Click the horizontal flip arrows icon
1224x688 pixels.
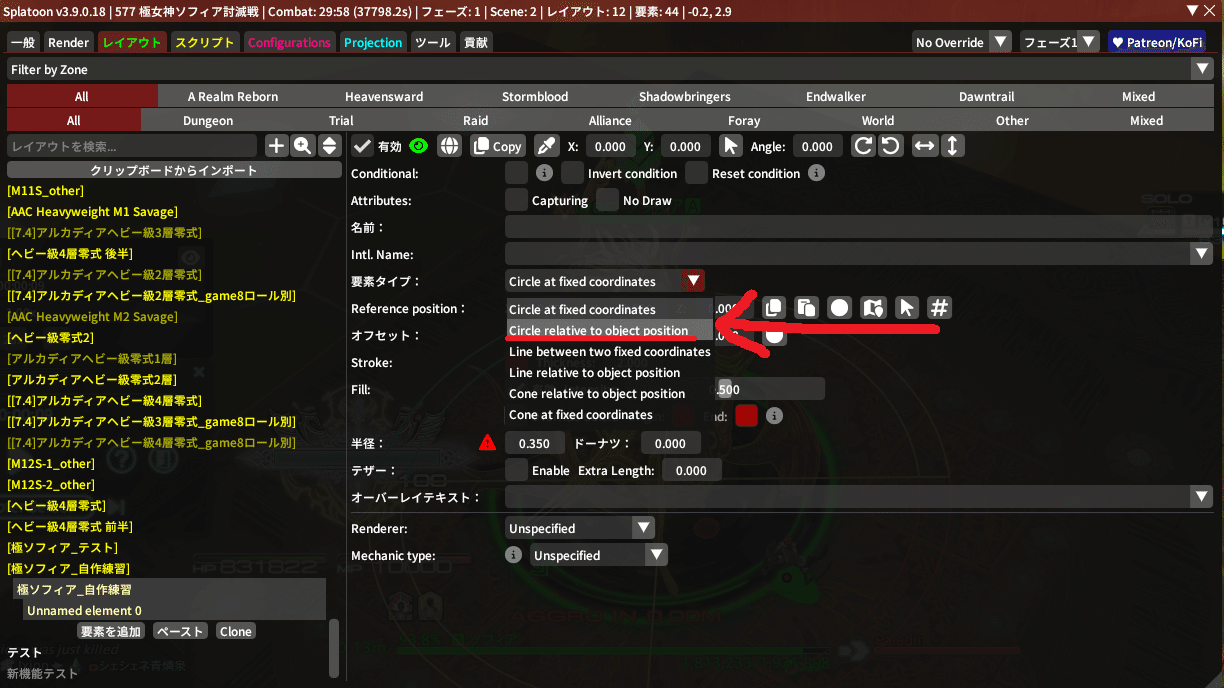tap(925, 146)
